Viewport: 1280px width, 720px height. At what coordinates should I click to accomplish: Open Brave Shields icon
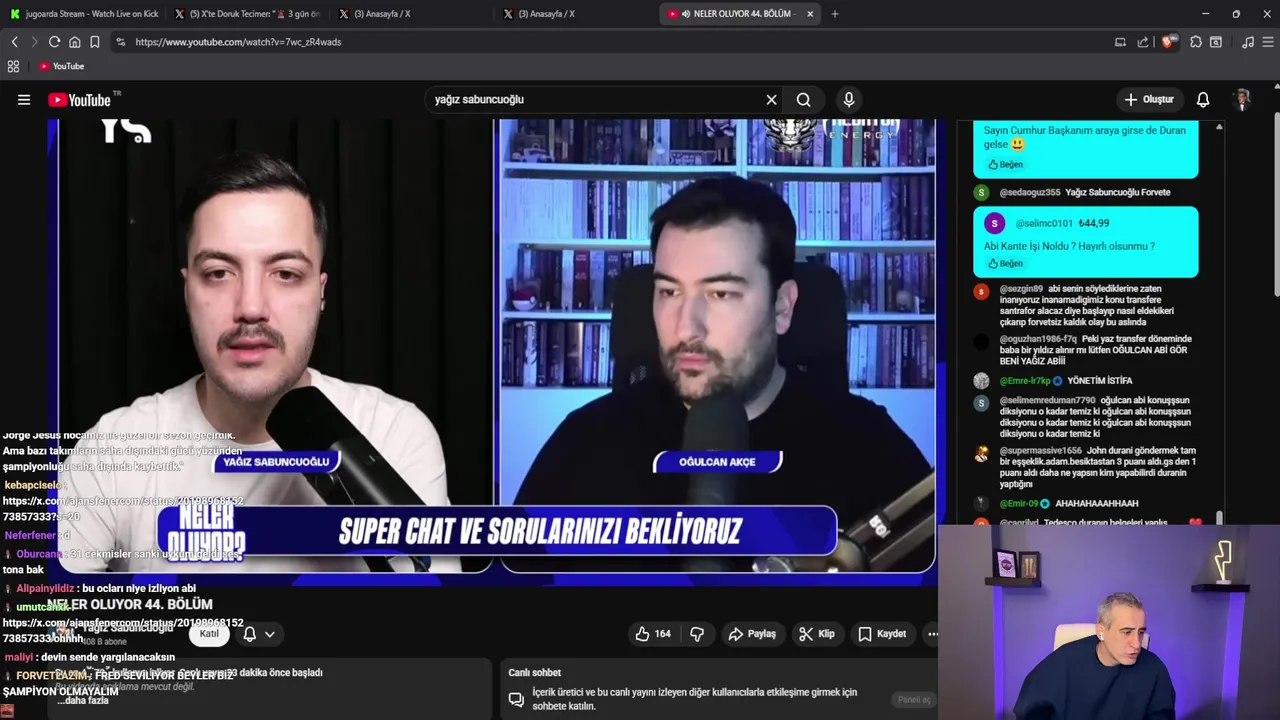[1167, 42]
